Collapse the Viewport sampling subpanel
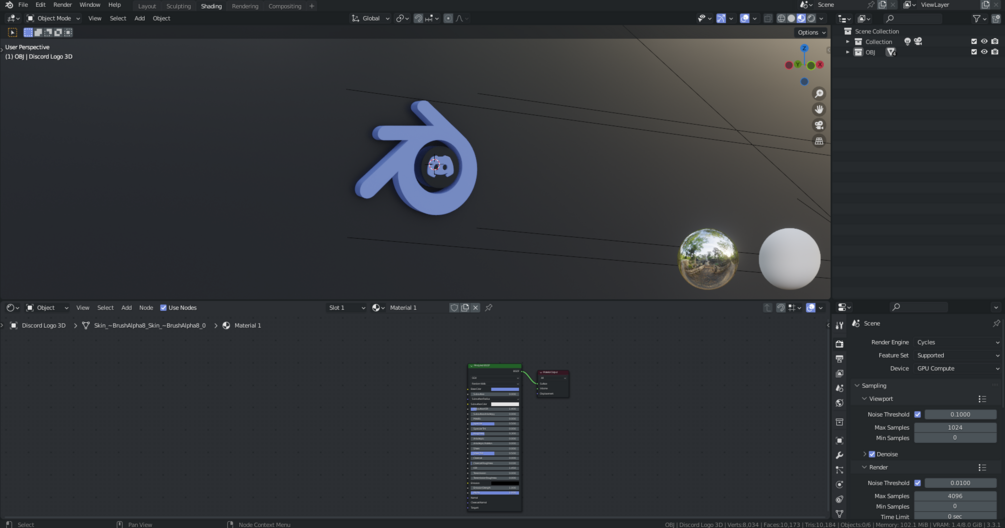The height and width of the screenshot is (528, 1005). 864,399
